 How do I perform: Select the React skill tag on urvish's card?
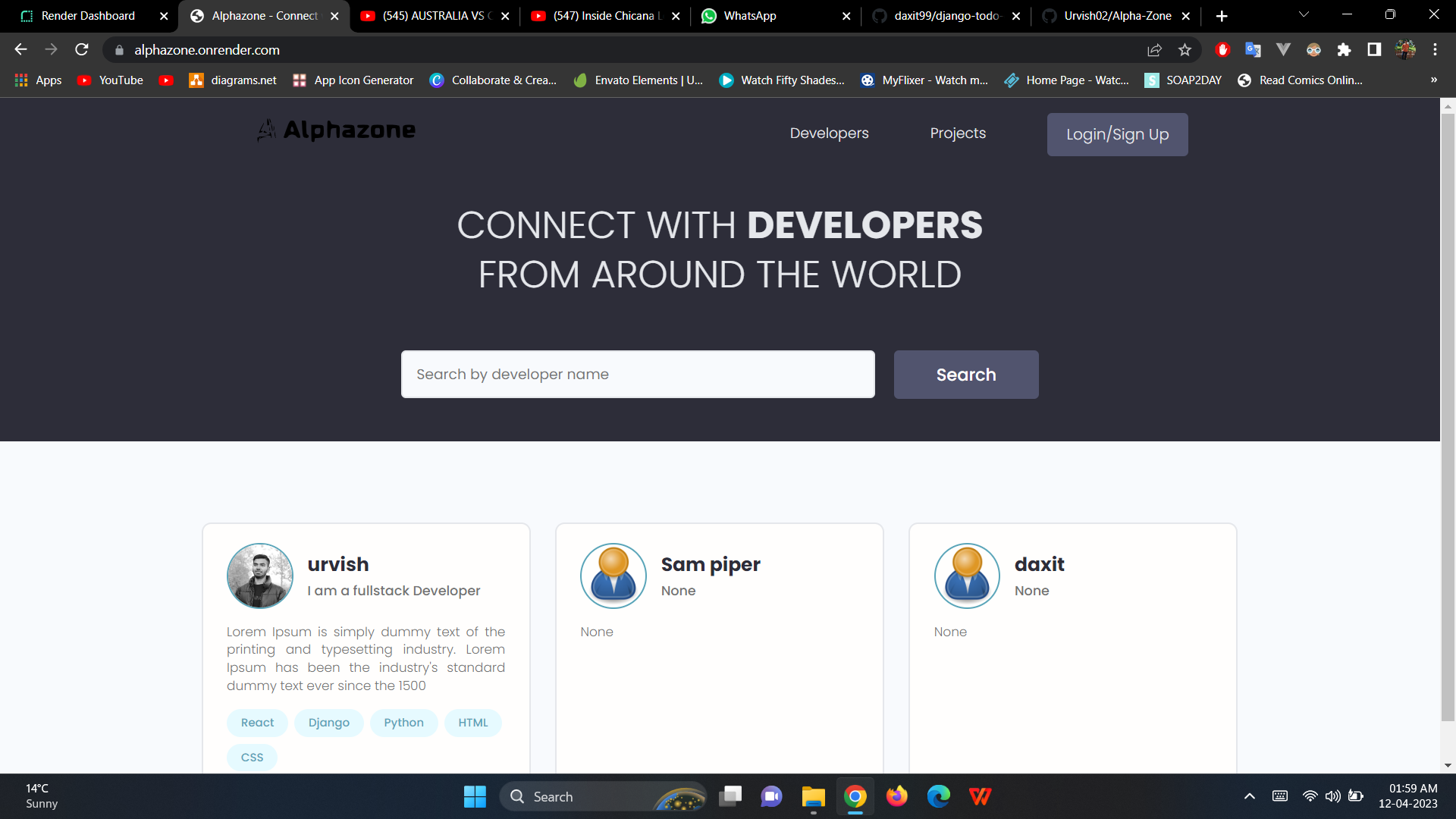(x=256, y=723)
